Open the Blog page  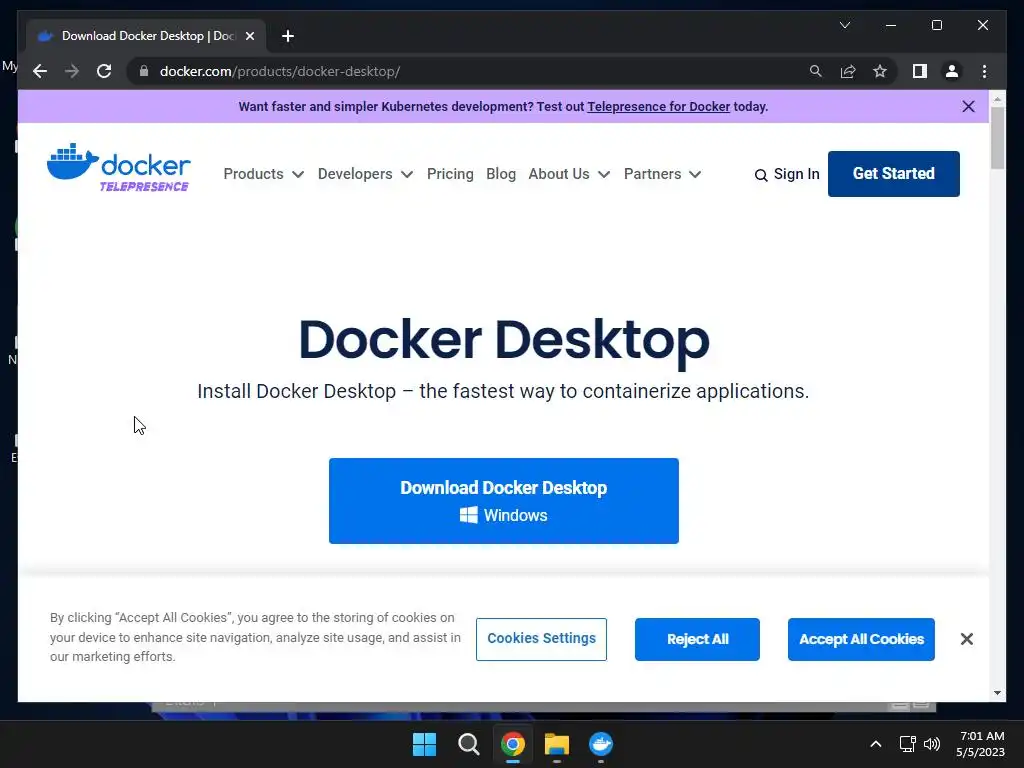pyautogui.click(x=501, y=174)
